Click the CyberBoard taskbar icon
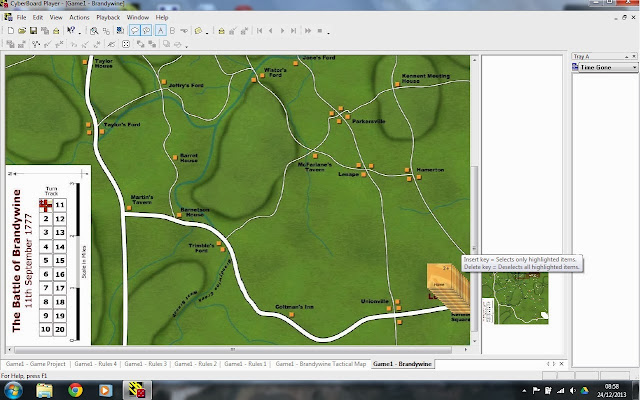The height and width of the screenshot is (400, 640). tap(137, 390)
